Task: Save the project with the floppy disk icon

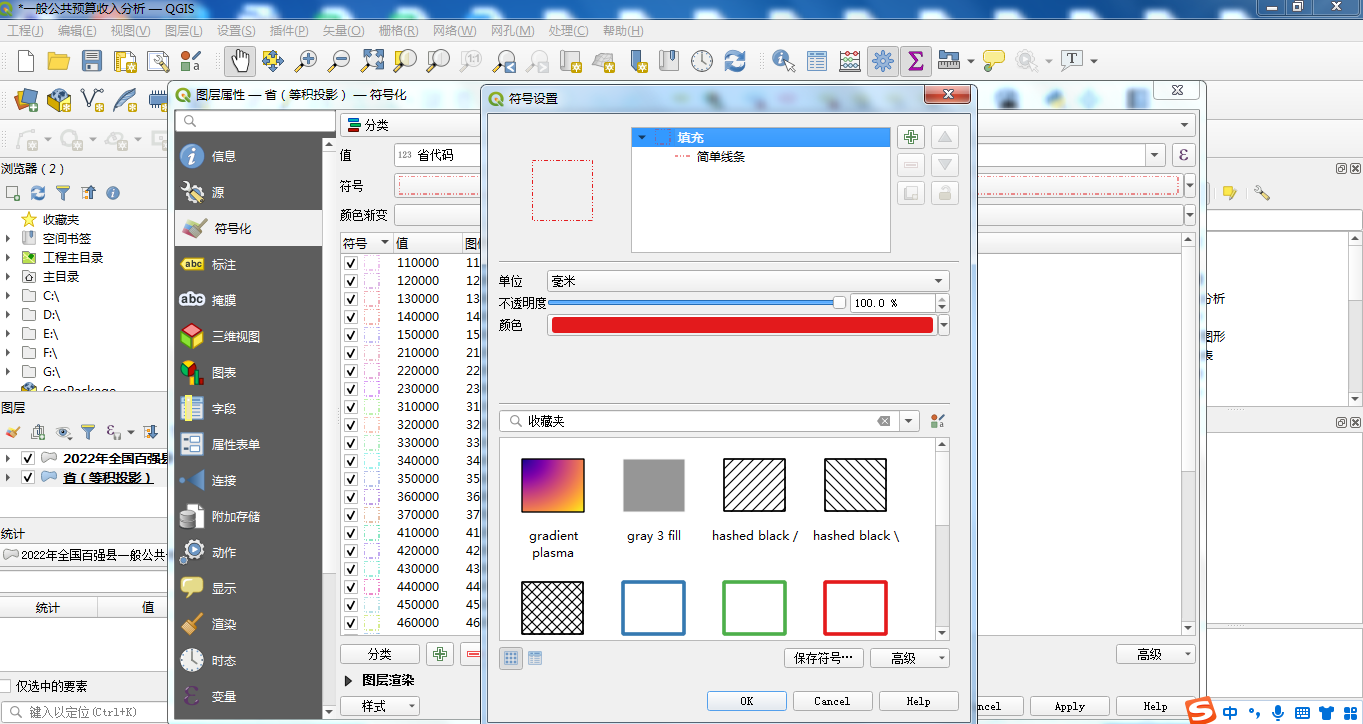Action: [x=91, y=61]
